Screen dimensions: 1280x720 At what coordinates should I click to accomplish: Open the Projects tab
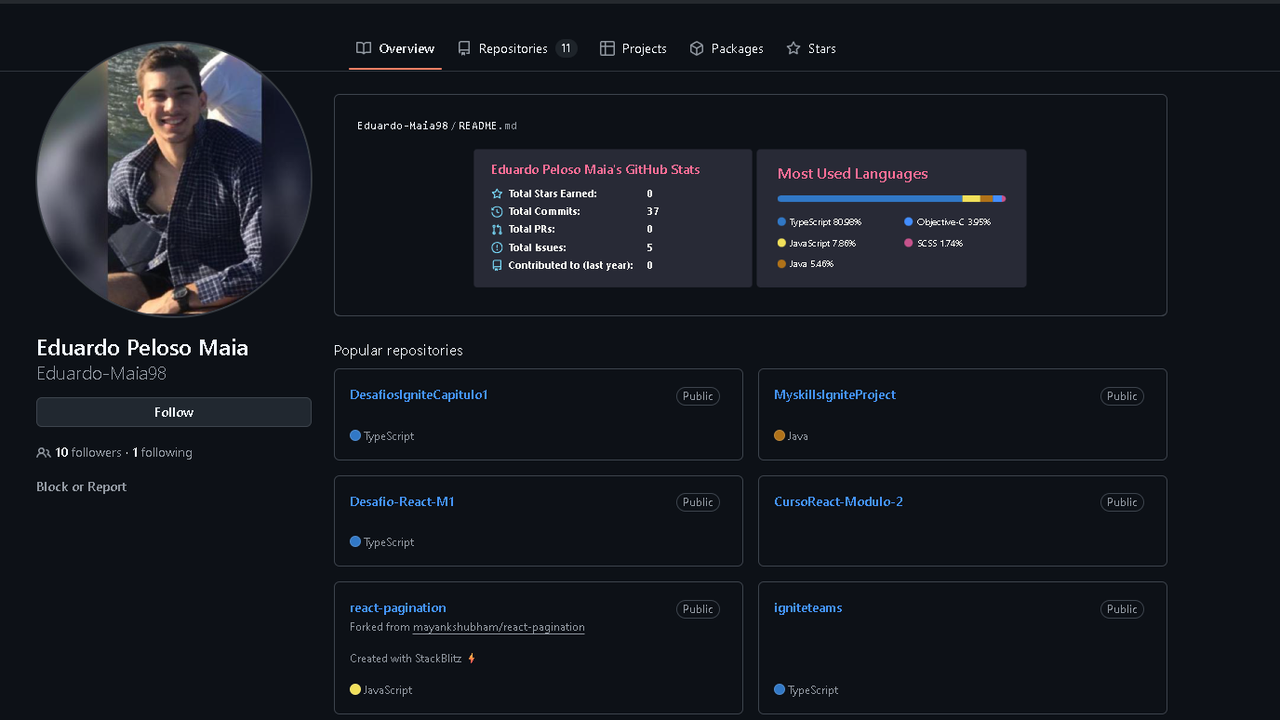click(633, 48)
